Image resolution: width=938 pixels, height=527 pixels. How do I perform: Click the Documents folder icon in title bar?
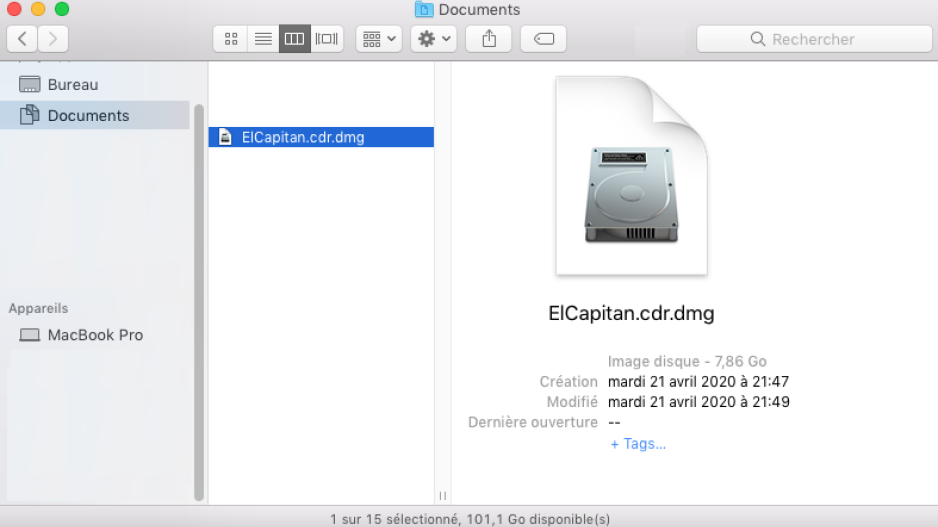tap(424, 10)
